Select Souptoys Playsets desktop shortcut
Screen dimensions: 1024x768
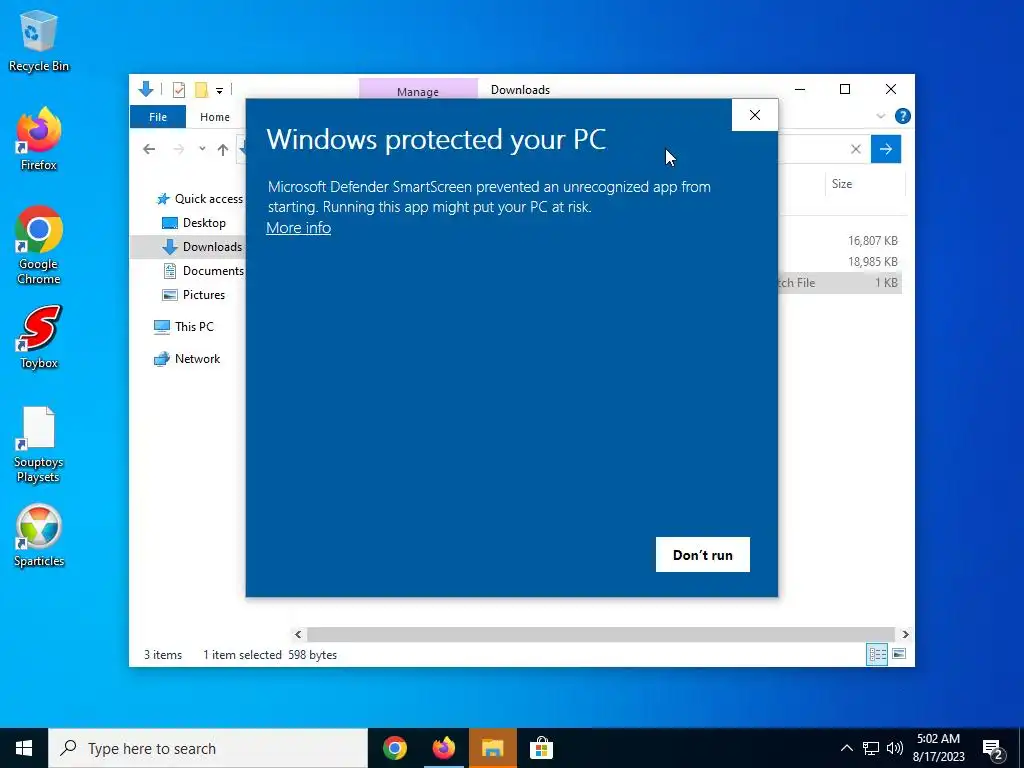[x=39, y=444]
